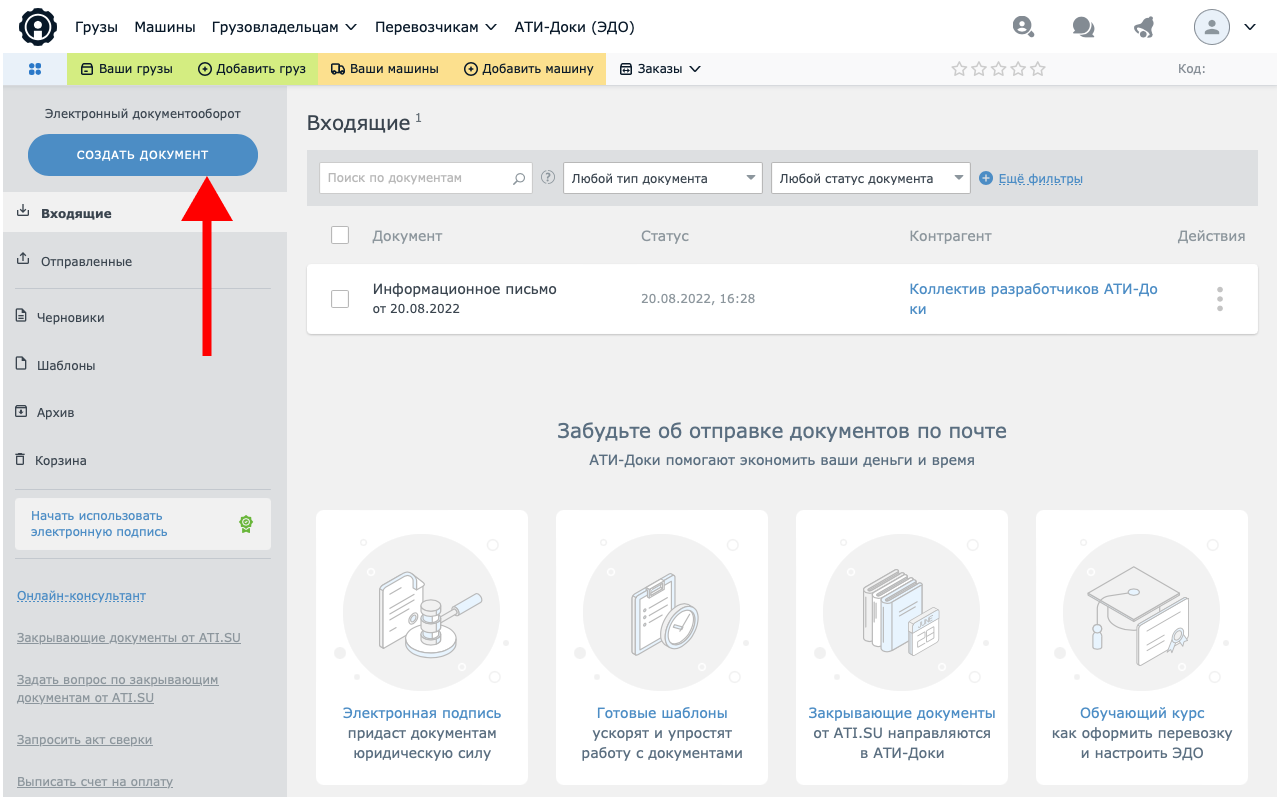Click the Готовые шаблоны card link
This screenshot has height=800, width=1280.
(662, 713)
